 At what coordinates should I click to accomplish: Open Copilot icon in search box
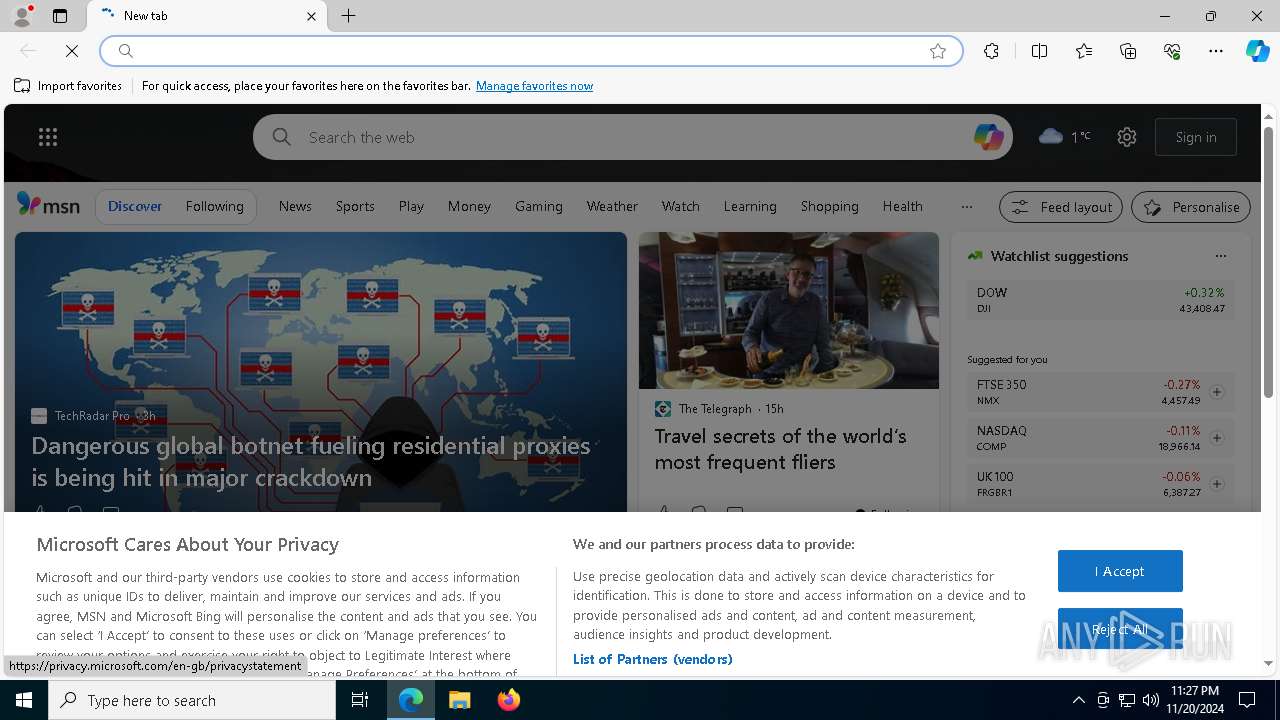pos(988,137)
